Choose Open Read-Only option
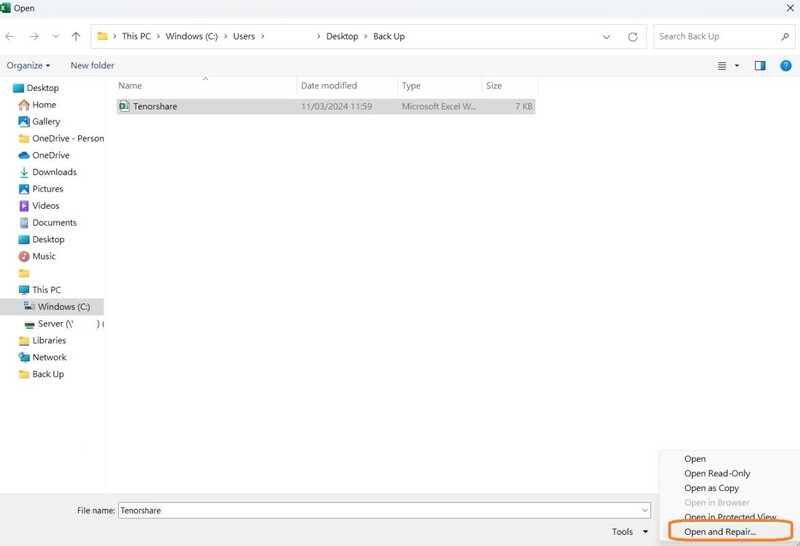 [x=717, y=474]
